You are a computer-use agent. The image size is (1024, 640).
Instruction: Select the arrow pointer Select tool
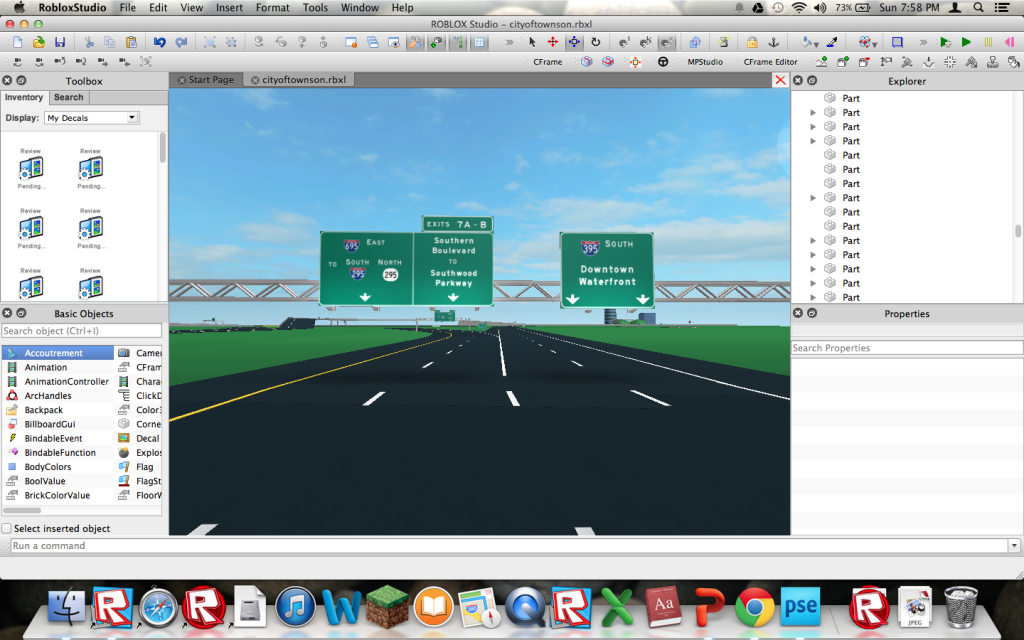click(532, 42)
